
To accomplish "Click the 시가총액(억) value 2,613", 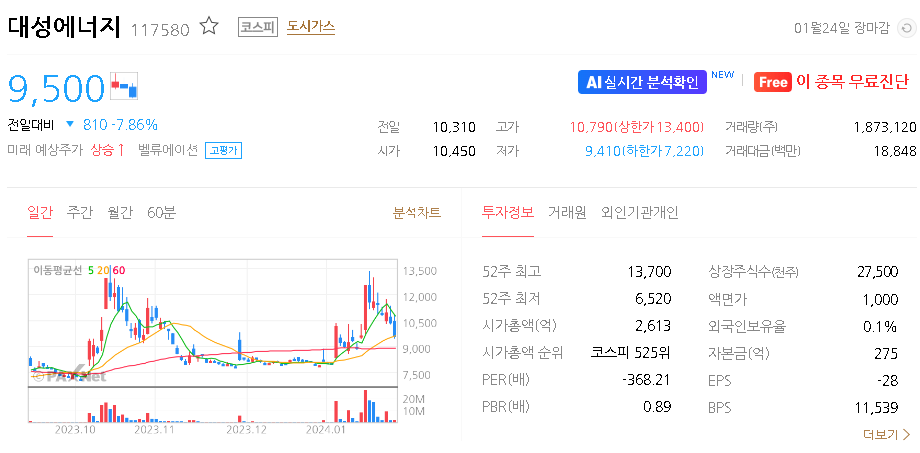I will (653, 326).
